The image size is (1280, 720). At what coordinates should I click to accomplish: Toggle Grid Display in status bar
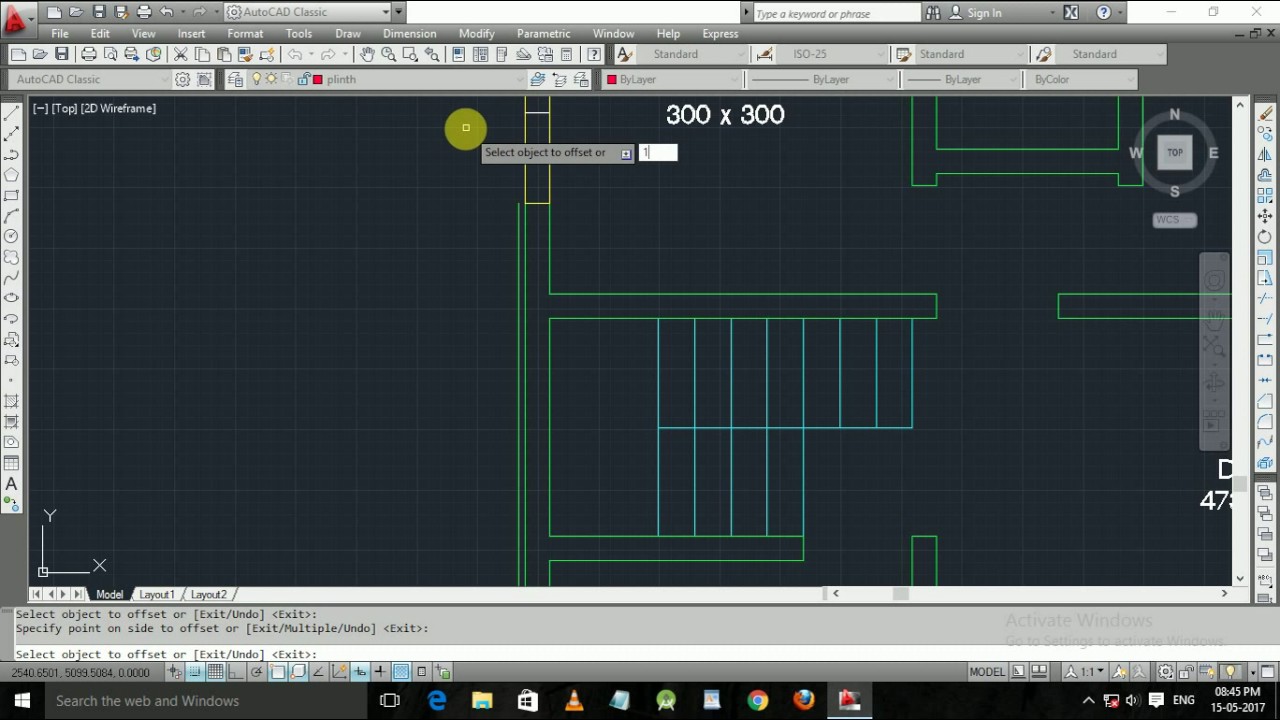pyautogui.click(x=215, y=672)
